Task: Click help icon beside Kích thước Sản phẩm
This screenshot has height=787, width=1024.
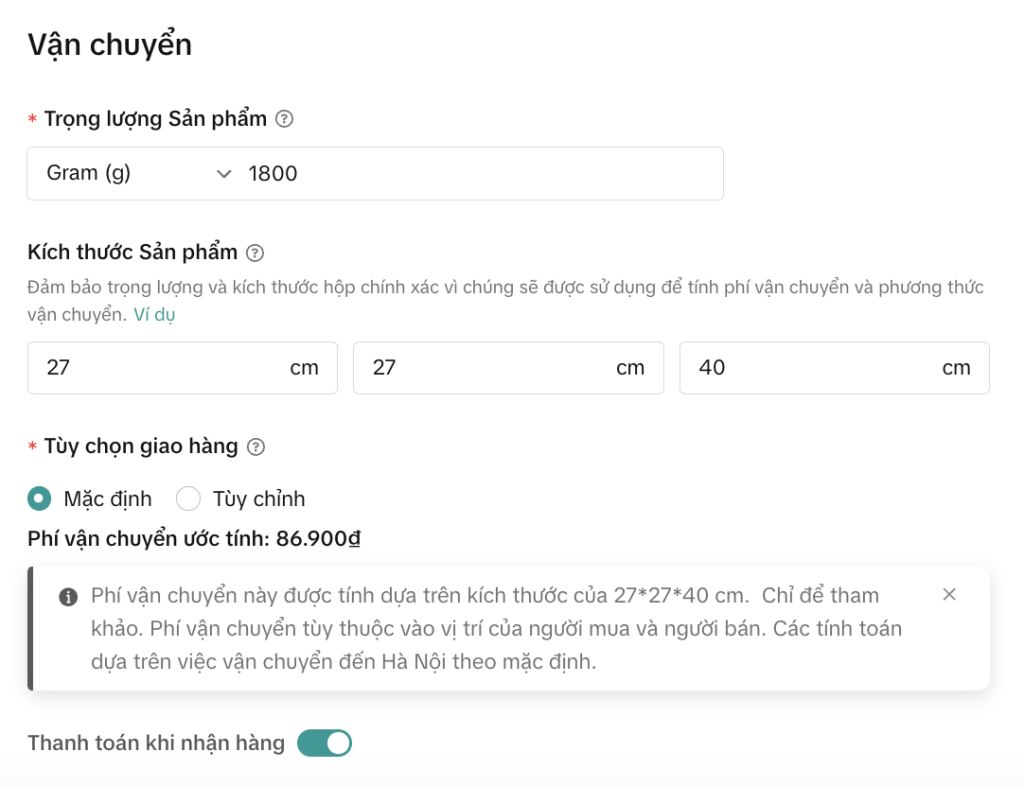Action: (255, 252)
